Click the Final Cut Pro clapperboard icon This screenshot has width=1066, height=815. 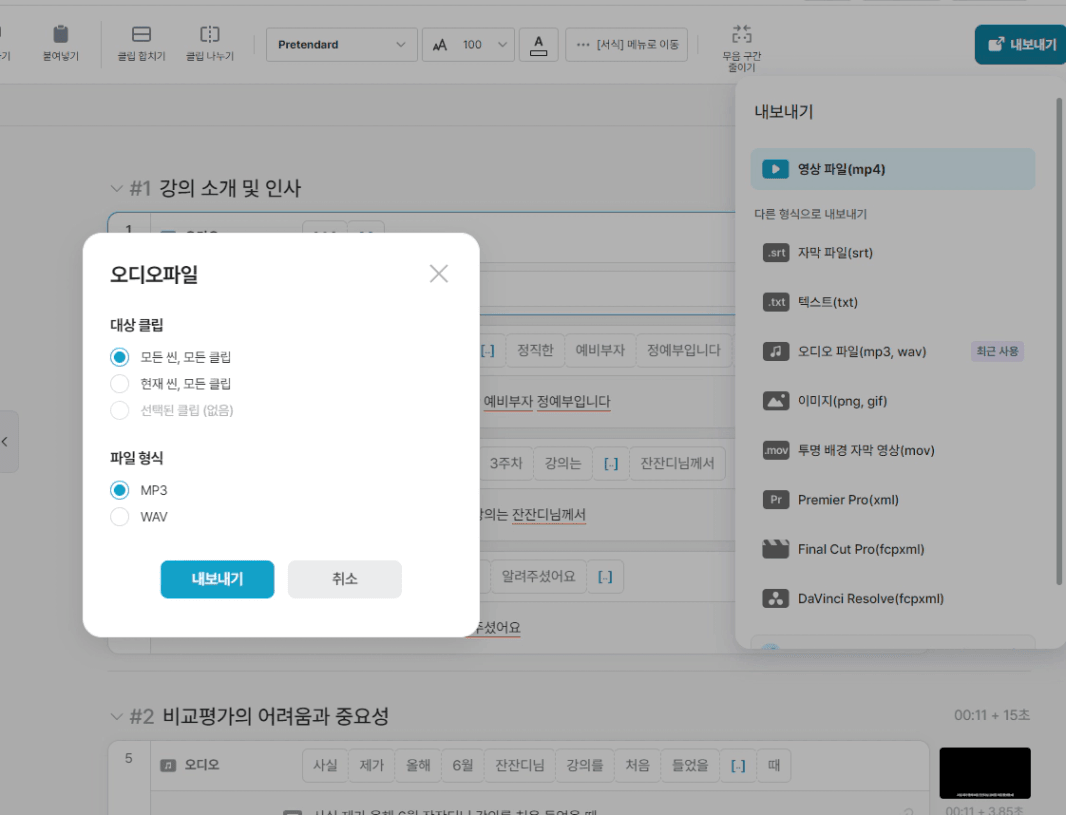(x=775, y=549)
